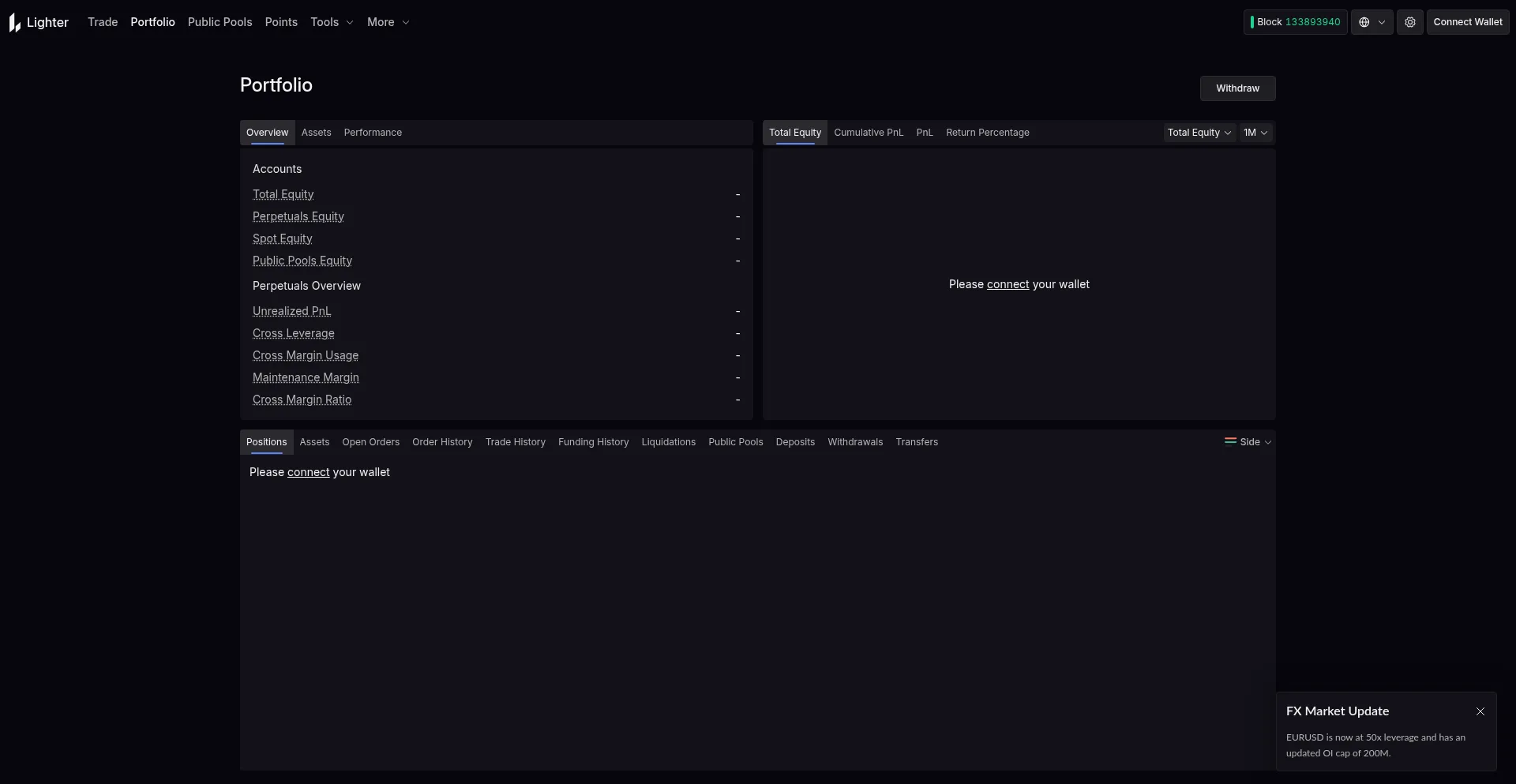
Task: Open the Total Equity chart dropdown
Action: tap(1199, 133)
